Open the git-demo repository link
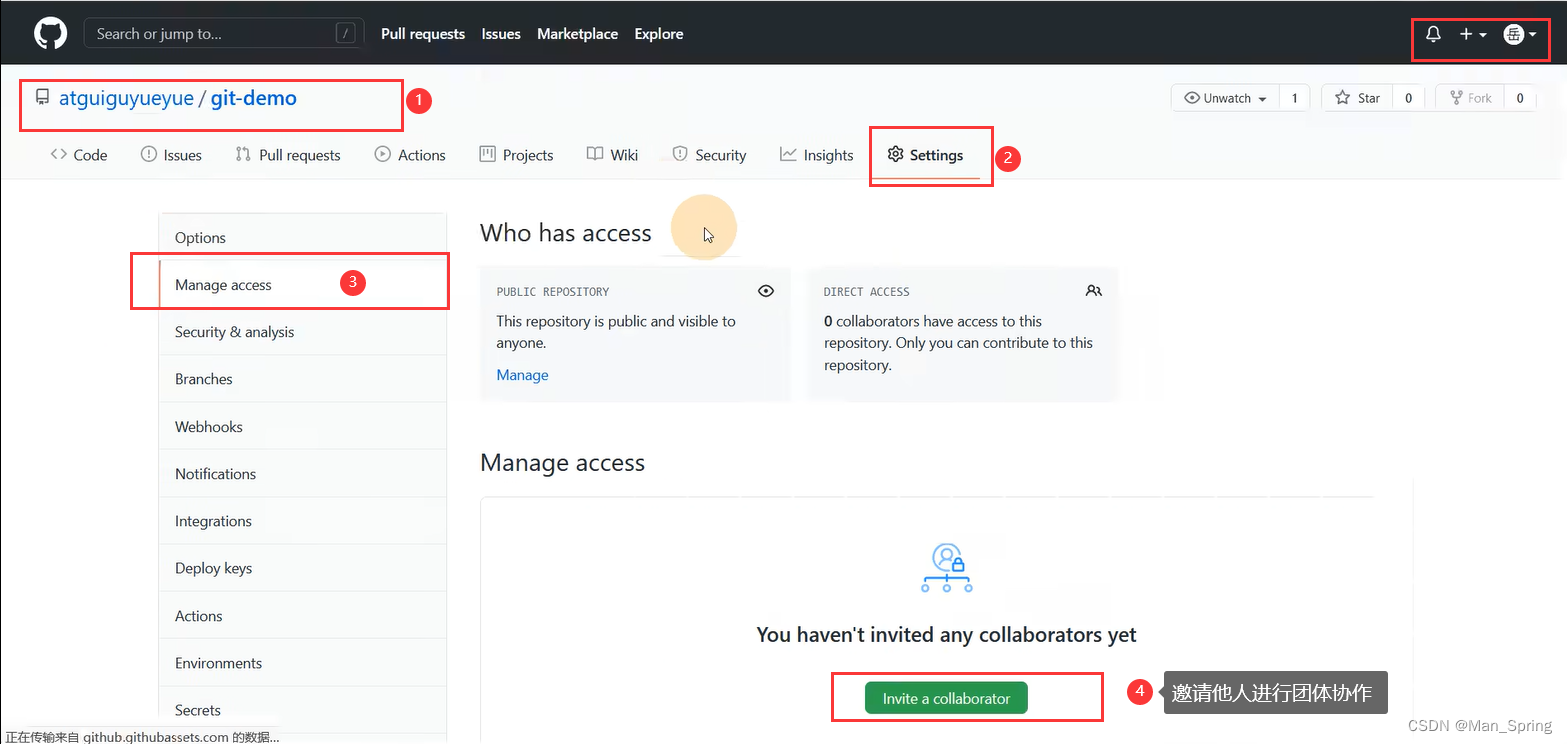The image size is (1567, 744). (254, 98)
